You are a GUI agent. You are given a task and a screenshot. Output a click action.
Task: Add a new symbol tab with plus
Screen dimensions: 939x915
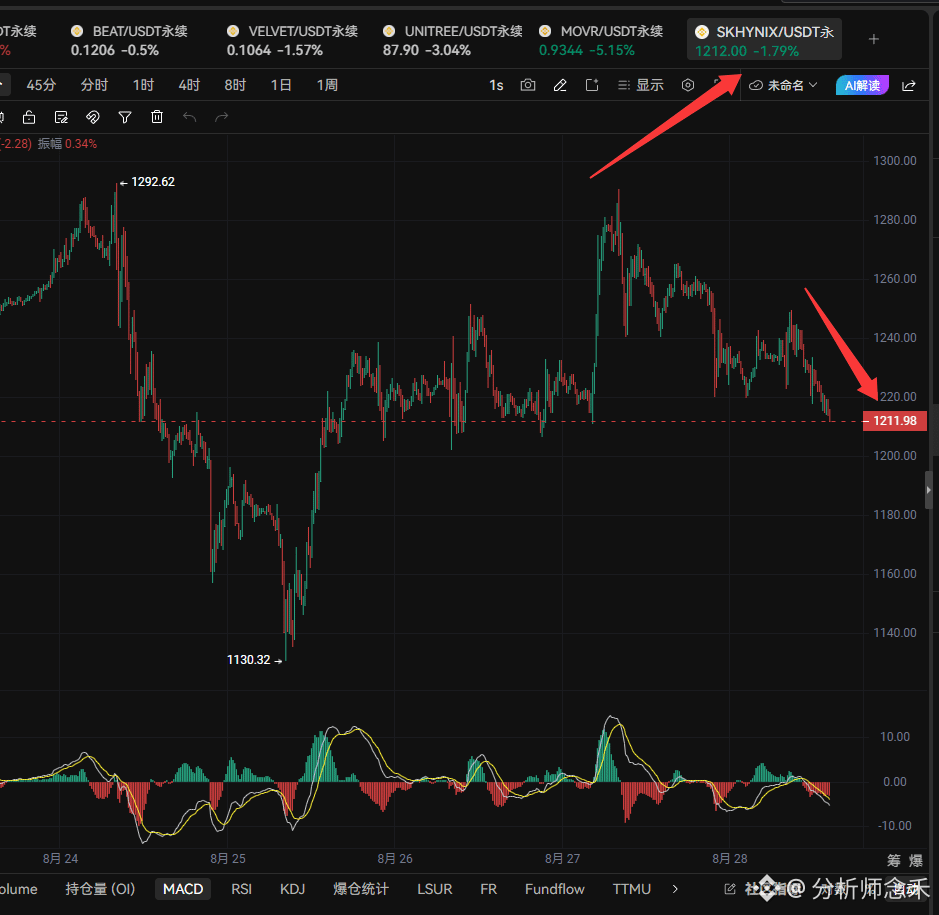[874, 40]
